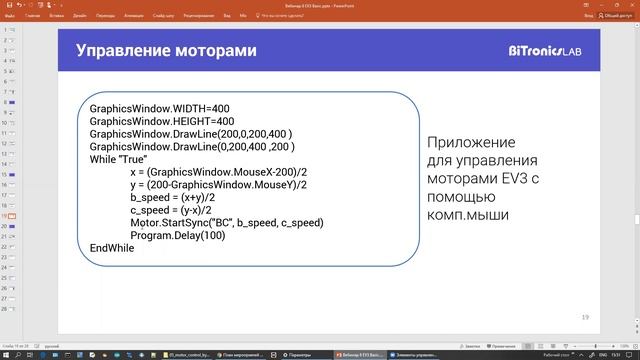Select slide 19 thumbnail in slide panel
This screenshot has width=640, height=360.
point(12,216)
